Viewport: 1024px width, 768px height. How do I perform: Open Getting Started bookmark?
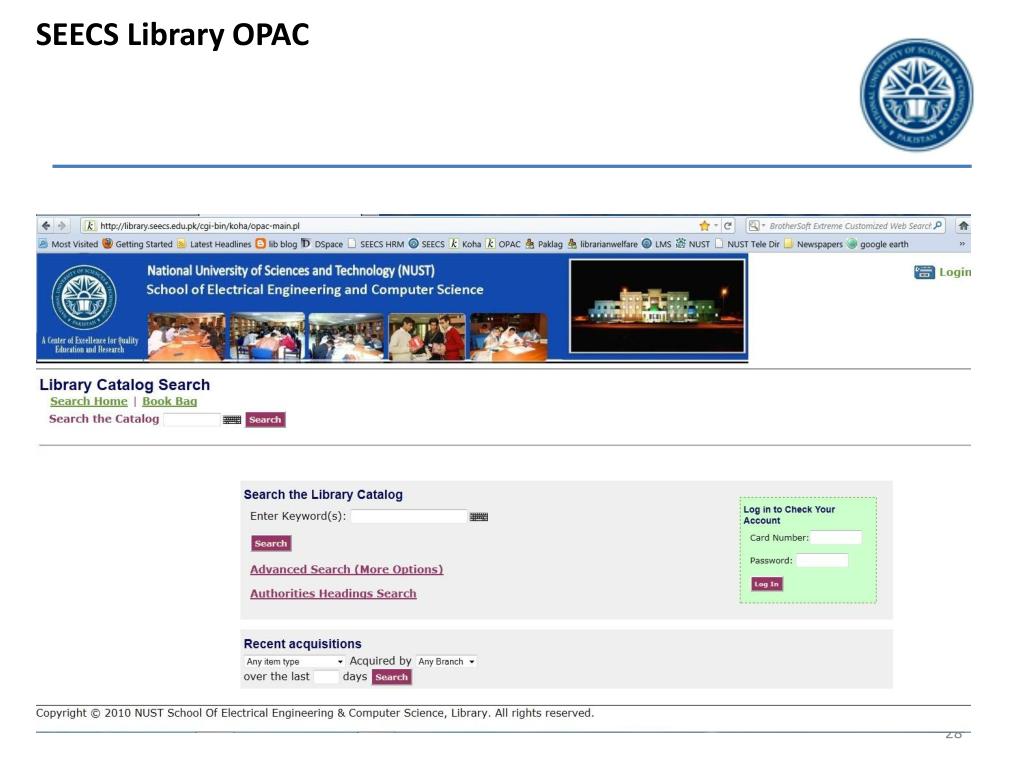coord(137,244)
